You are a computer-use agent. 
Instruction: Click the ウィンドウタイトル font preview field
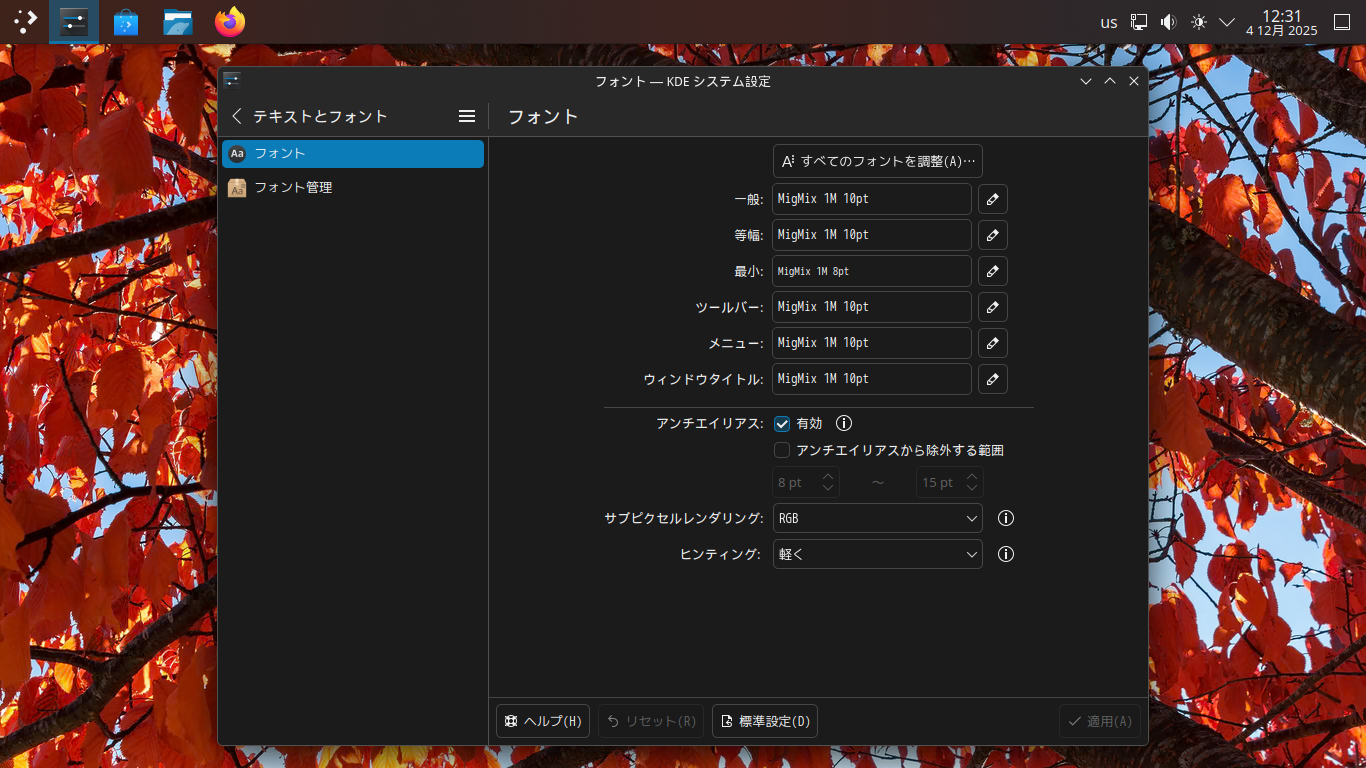pyautogui.click(x=872, y=379)
